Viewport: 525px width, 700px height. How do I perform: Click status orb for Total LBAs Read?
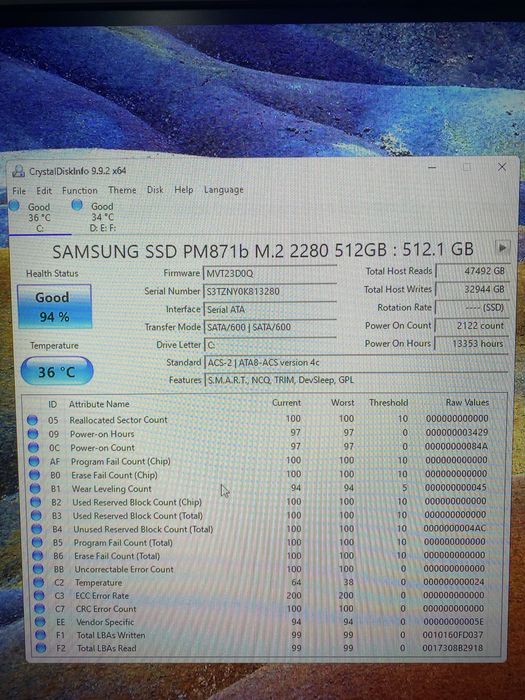pyautogui.click(x=41, y=648)
